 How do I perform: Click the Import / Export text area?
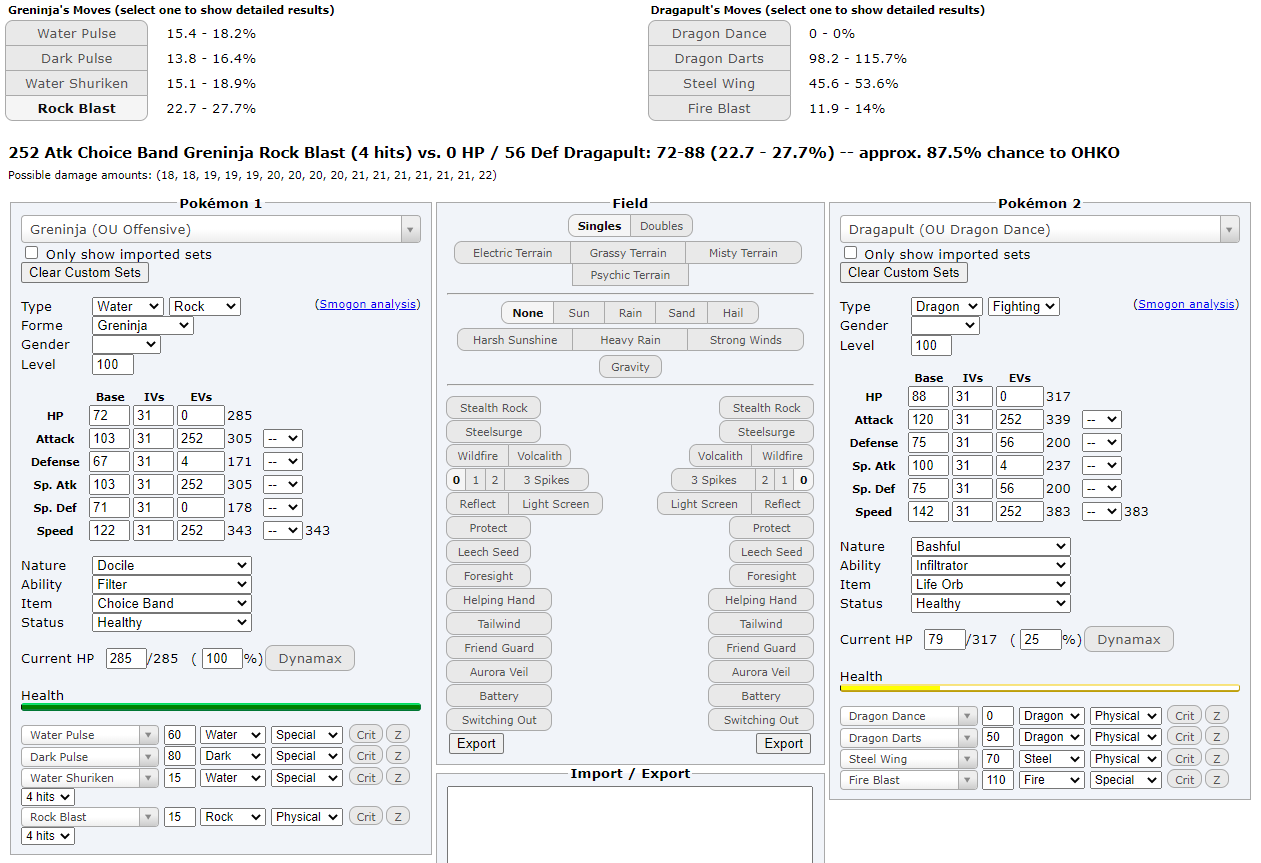tap(630, 824)
